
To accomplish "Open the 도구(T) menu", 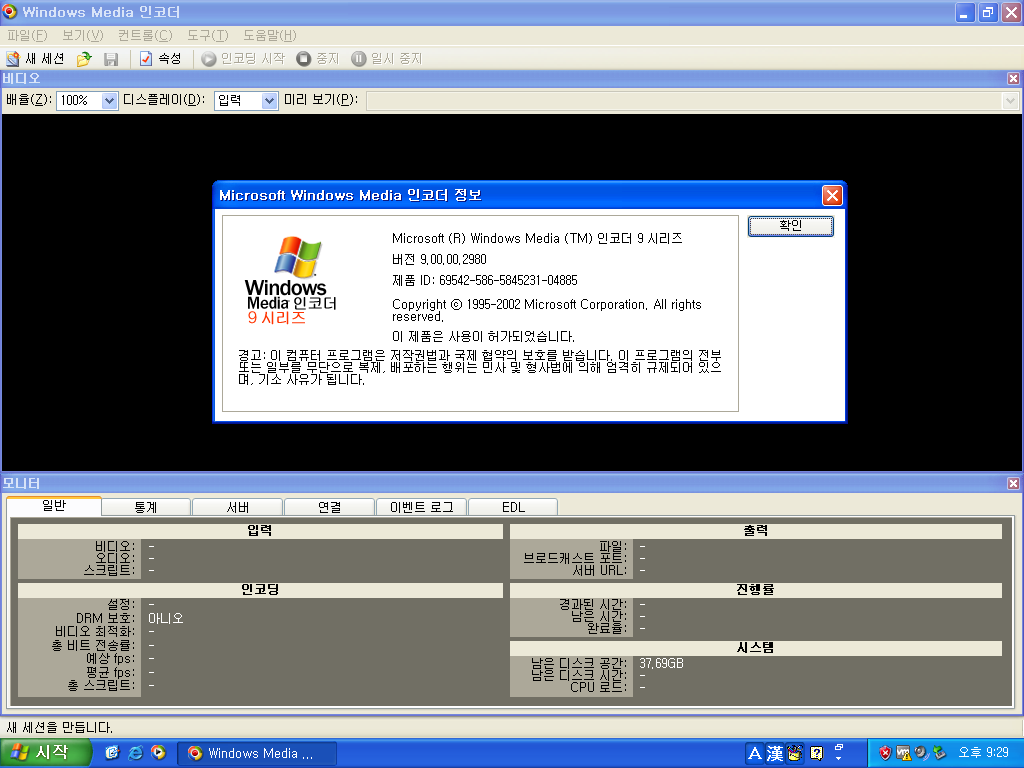I will coord(208,35).
